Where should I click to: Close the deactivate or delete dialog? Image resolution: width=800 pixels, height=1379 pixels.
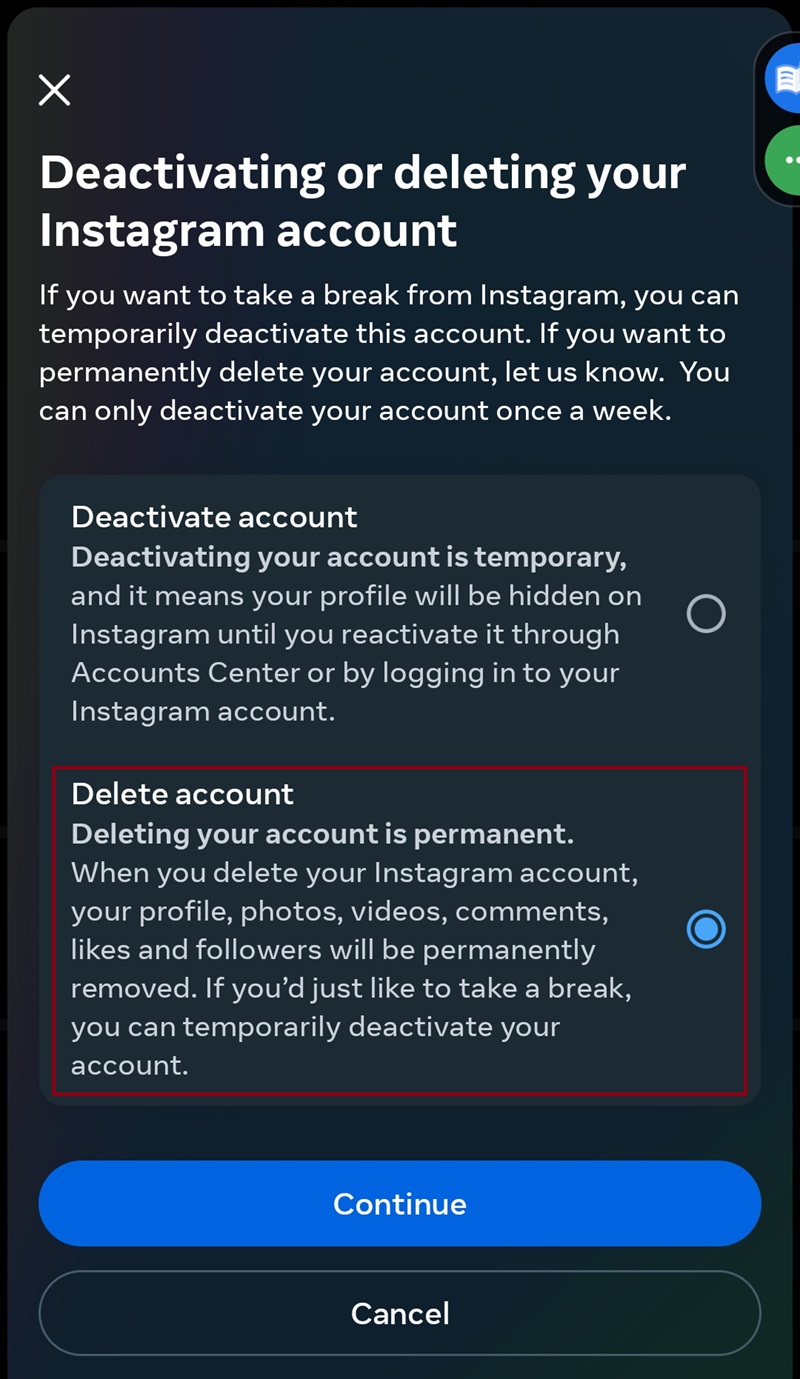(55, 90)
